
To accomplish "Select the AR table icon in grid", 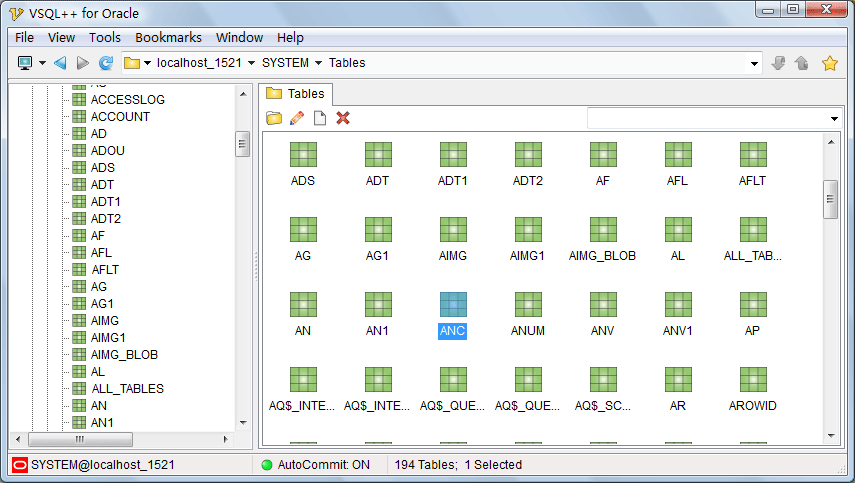I will click(x=678, y=379).
